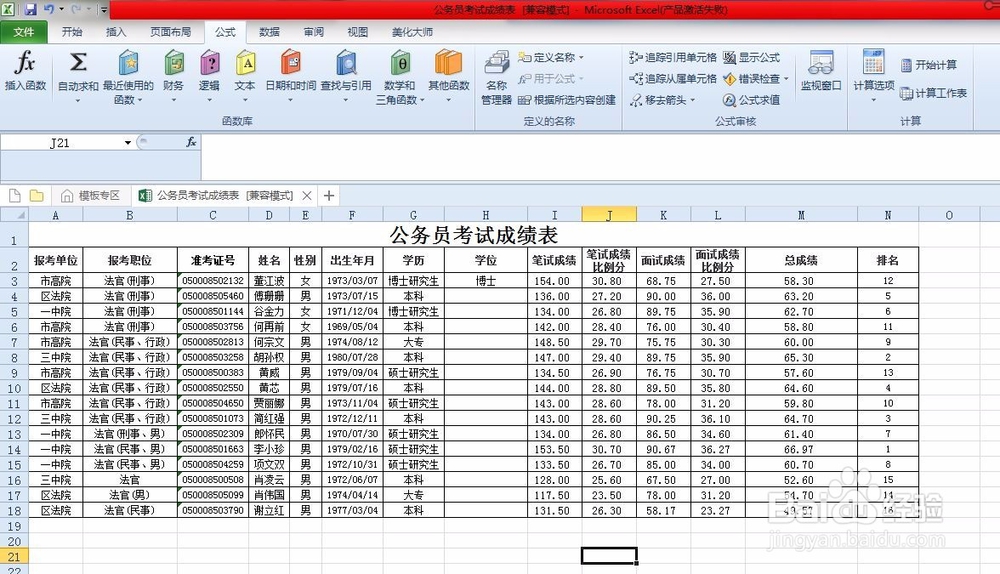Click the cell containing 博士 in column H
Viewport: 1000px width, 574px height.
pos(485,281)
